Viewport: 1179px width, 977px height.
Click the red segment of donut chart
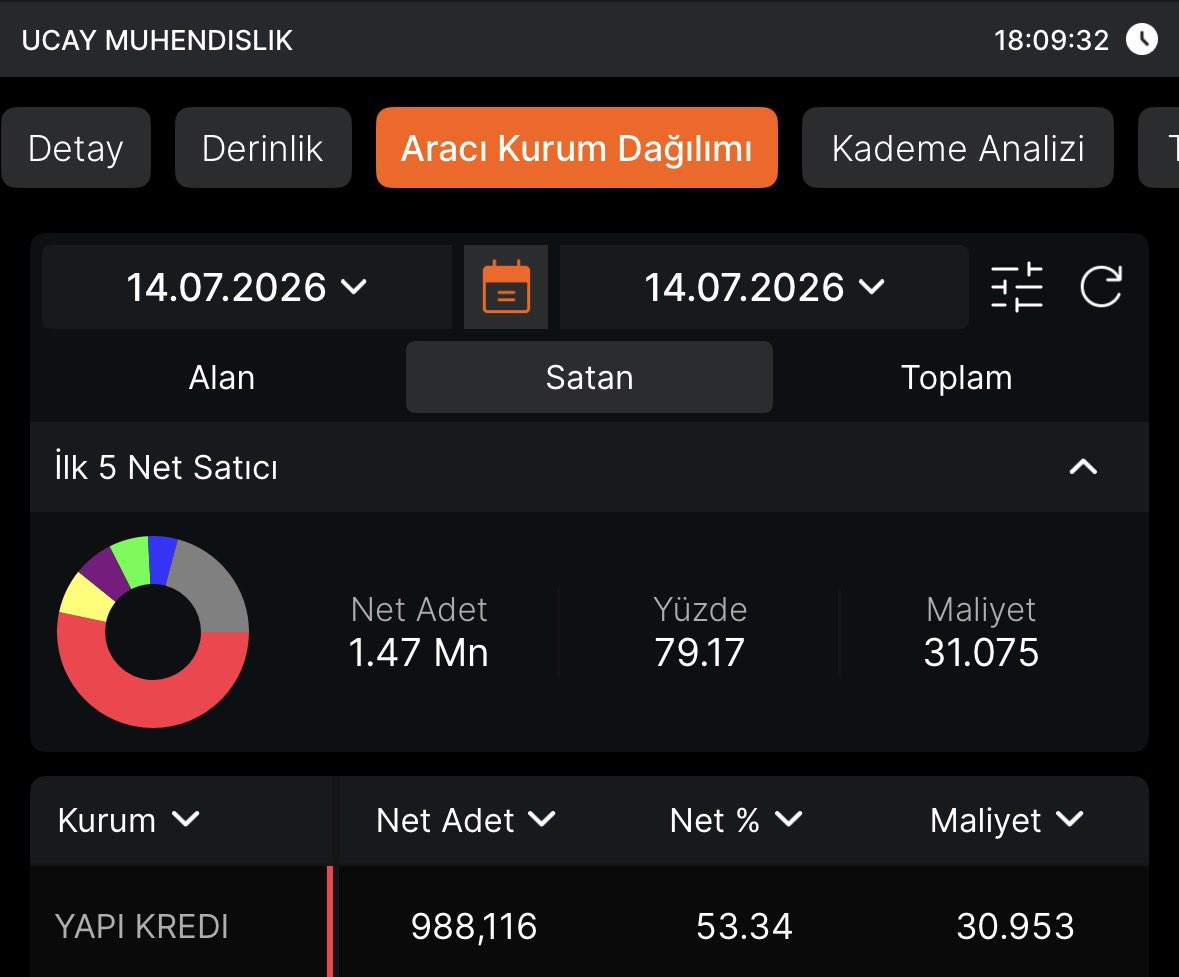[x=153, y=703]
